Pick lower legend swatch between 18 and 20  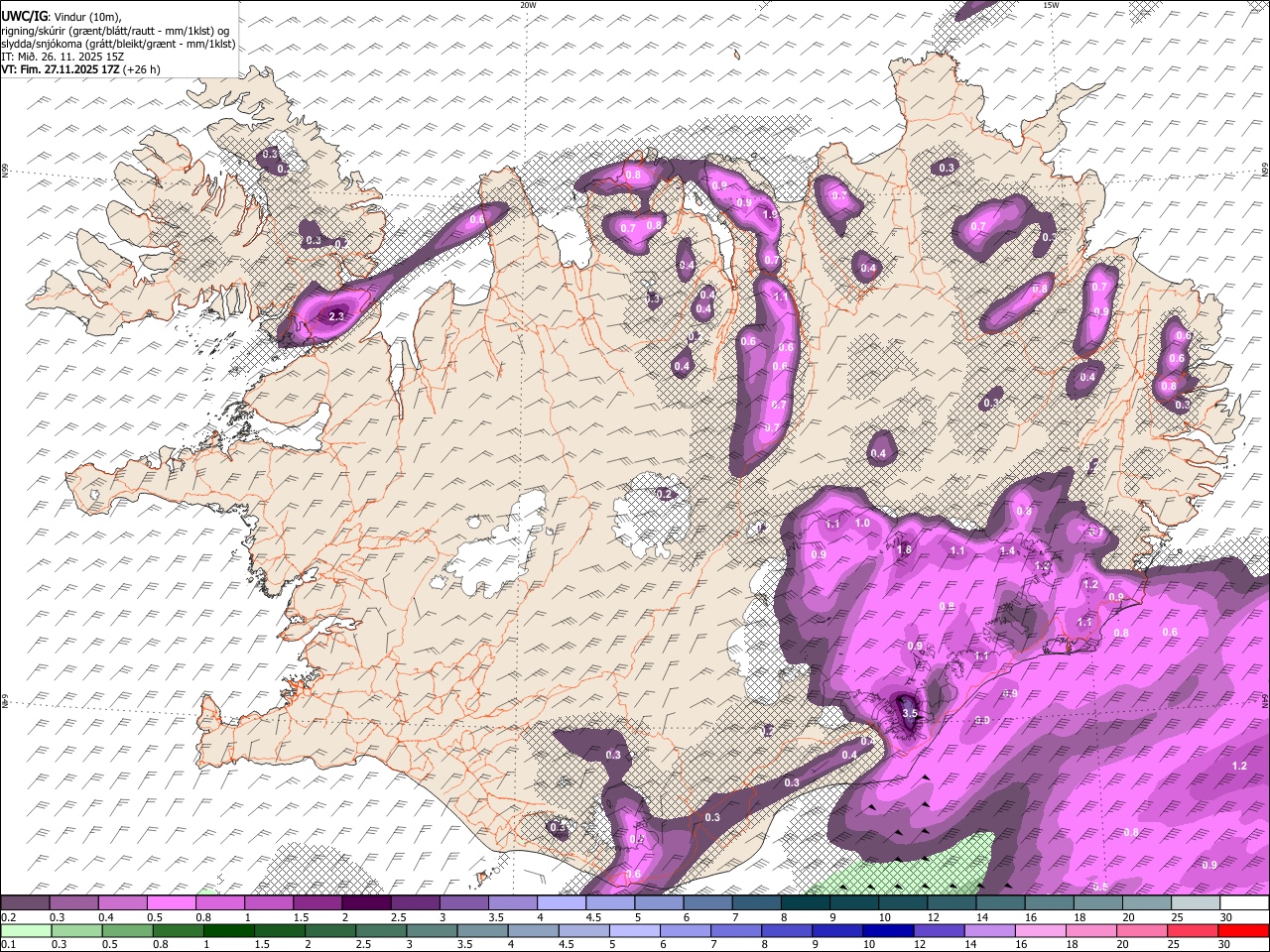click(1091, 931)
